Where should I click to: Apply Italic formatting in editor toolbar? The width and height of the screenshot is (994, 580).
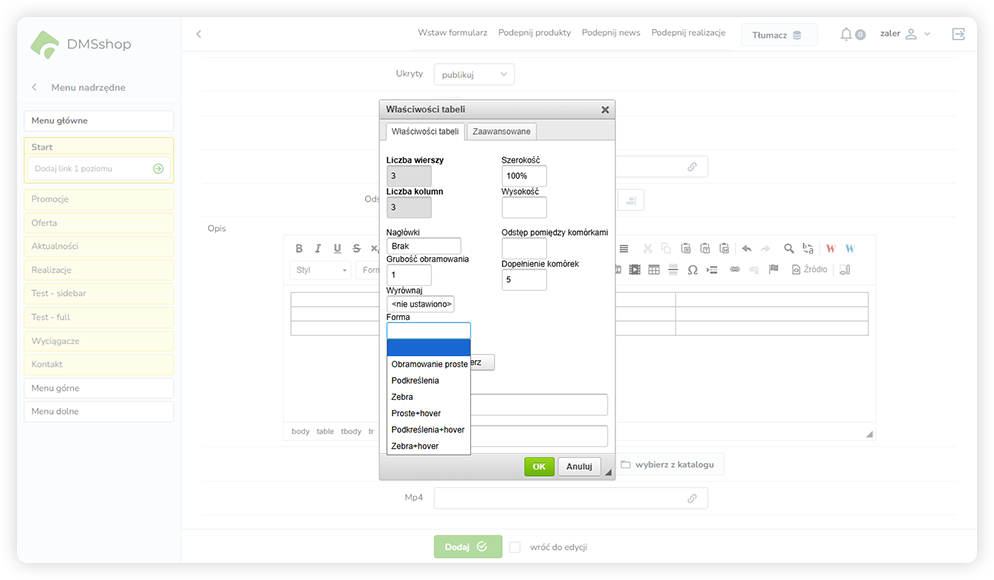click(x=318, y=249)
